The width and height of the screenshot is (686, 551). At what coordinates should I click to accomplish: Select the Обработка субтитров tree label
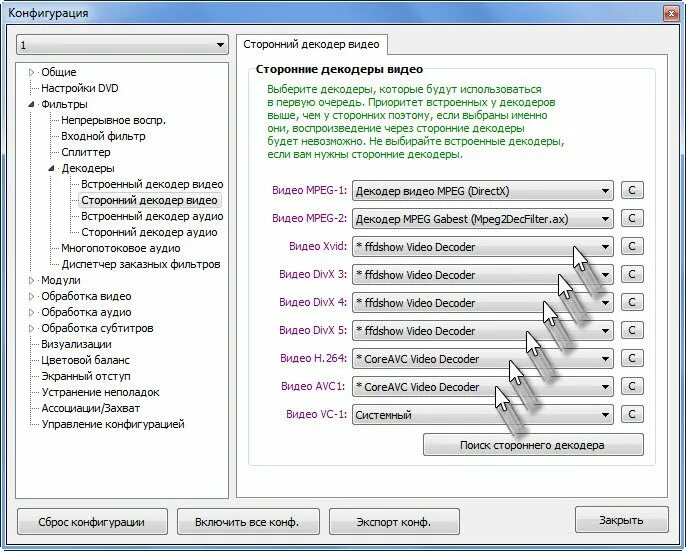click(x=97, y=328)
